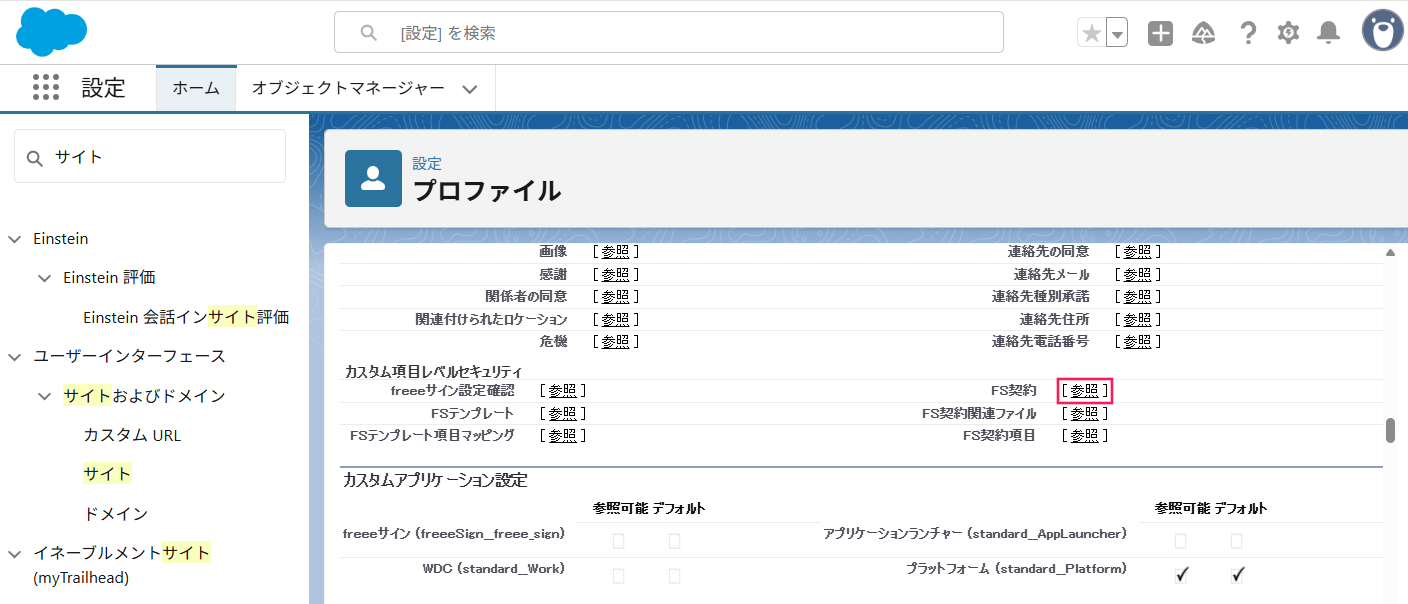The height and width of the screenshot is (604, 1408).
Task: Focus the global [設定] を検索 field
Action: (x=668, y=32)
